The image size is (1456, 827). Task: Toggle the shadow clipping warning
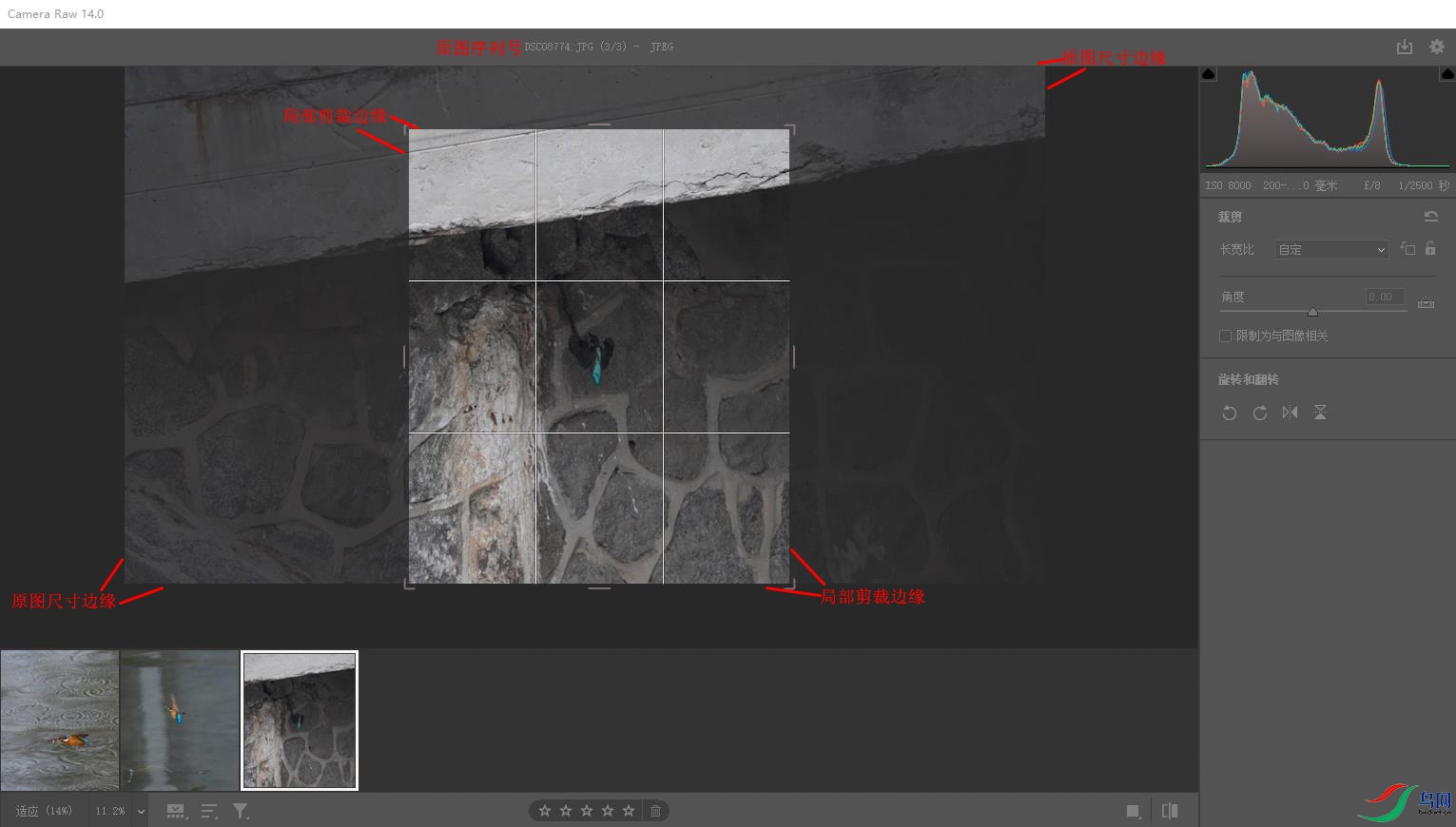1209,74
